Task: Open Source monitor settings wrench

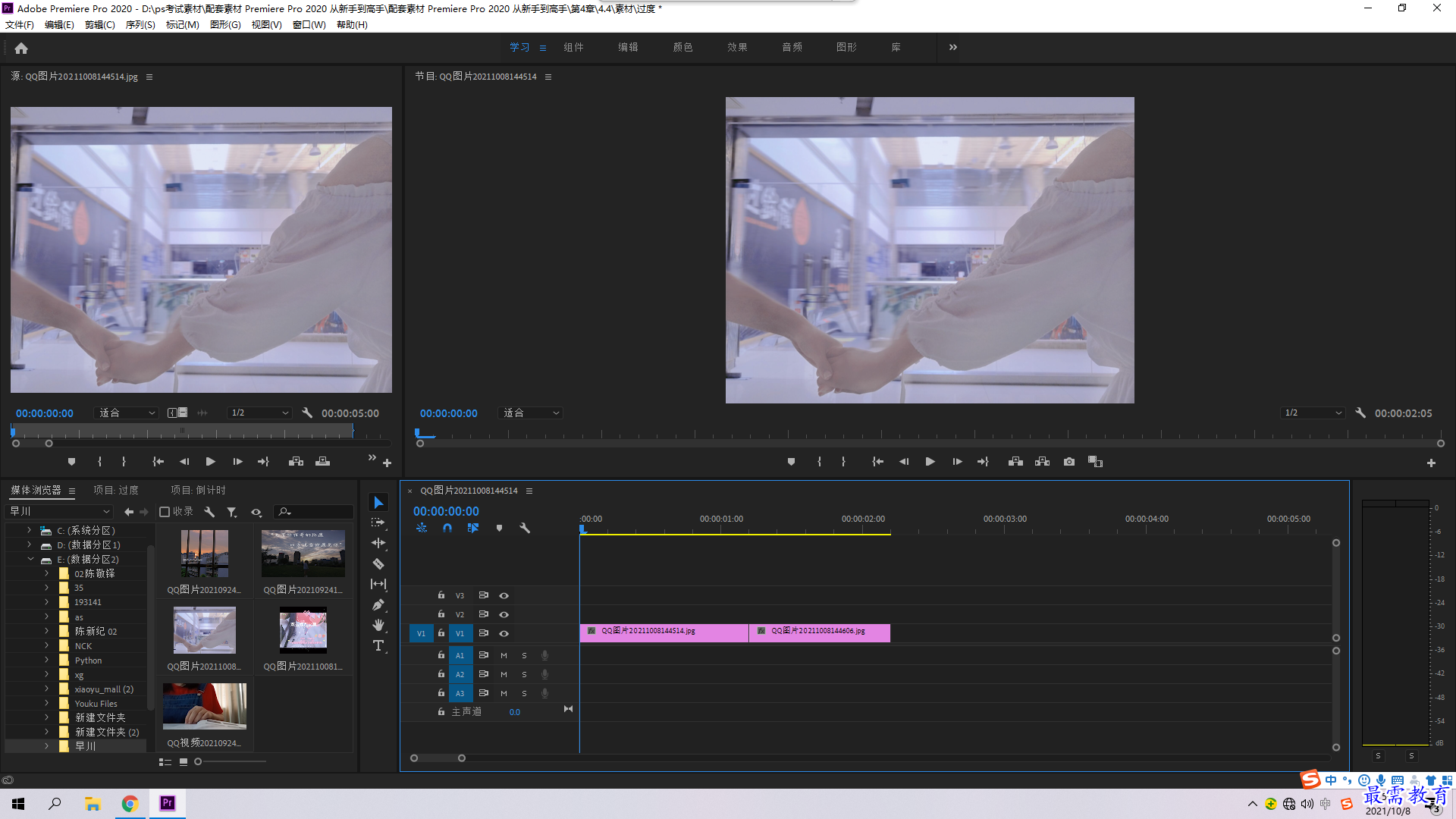Action: [307, 413]
